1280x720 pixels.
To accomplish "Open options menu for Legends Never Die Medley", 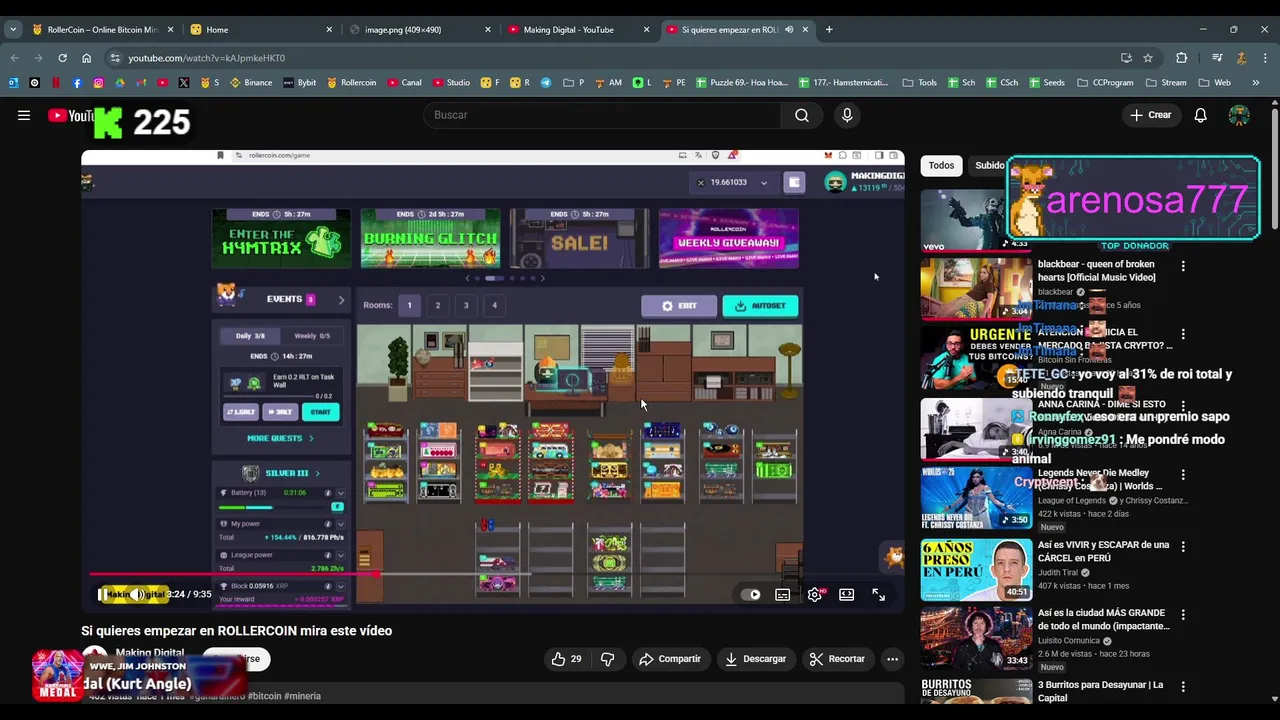I will 1183,475.
